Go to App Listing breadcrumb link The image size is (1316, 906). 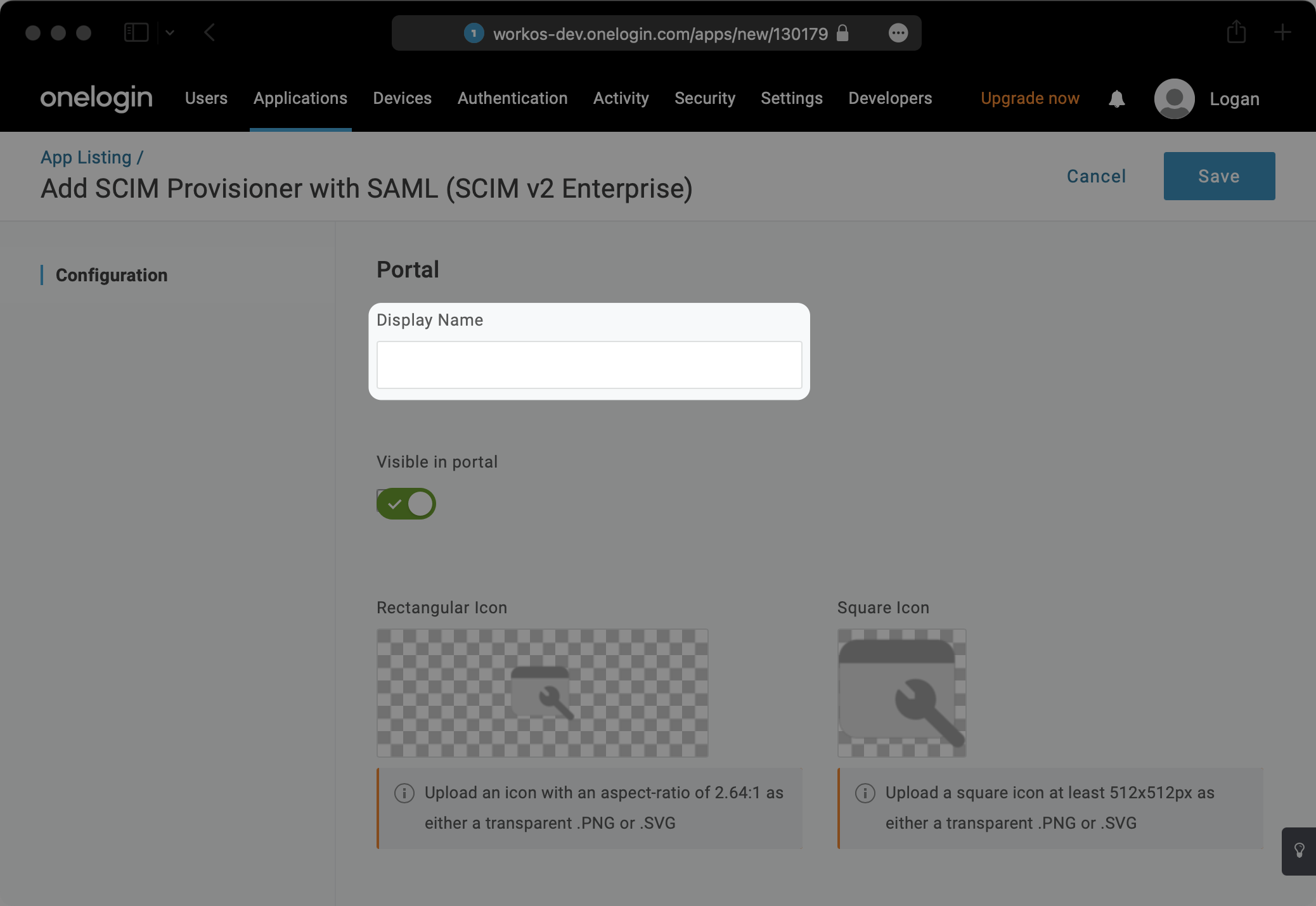point(87,157)
